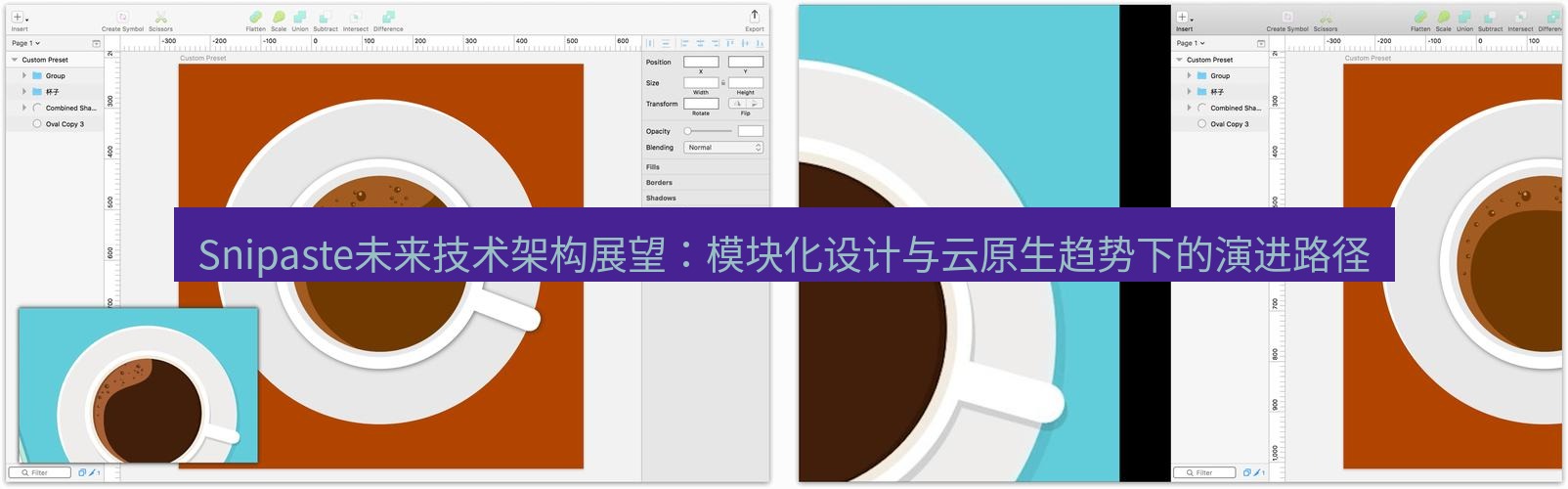The height and width of the screenshot is (489, 1568).
Task: Expand 杯子 layer in left window
Action: [x=24, y=92]
